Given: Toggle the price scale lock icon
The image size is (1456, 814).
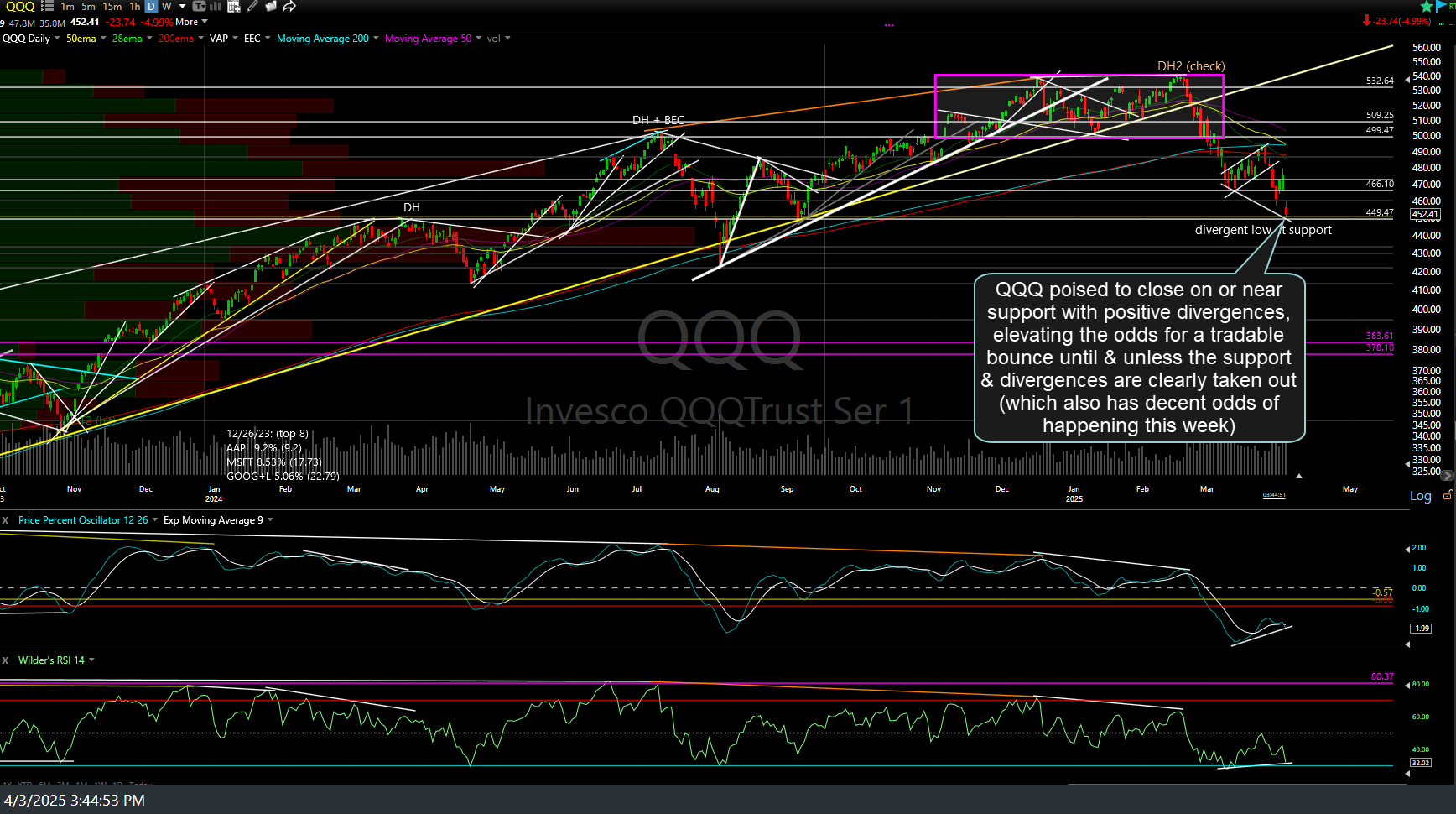Looking at the screenshot, I should [x=1447, y=496].
